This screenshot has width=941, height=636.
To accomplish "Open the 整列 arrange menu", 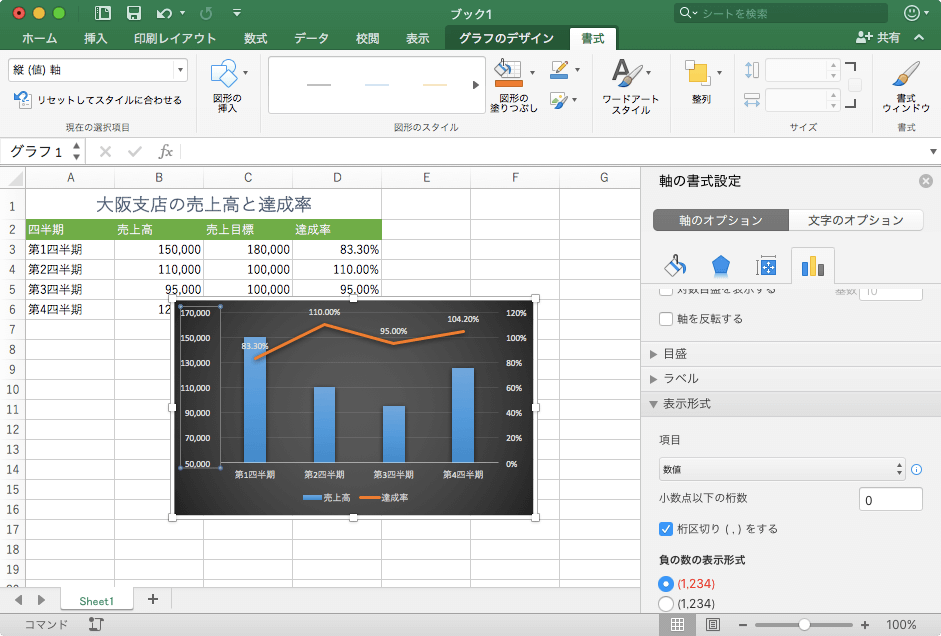I will [702, 82].
